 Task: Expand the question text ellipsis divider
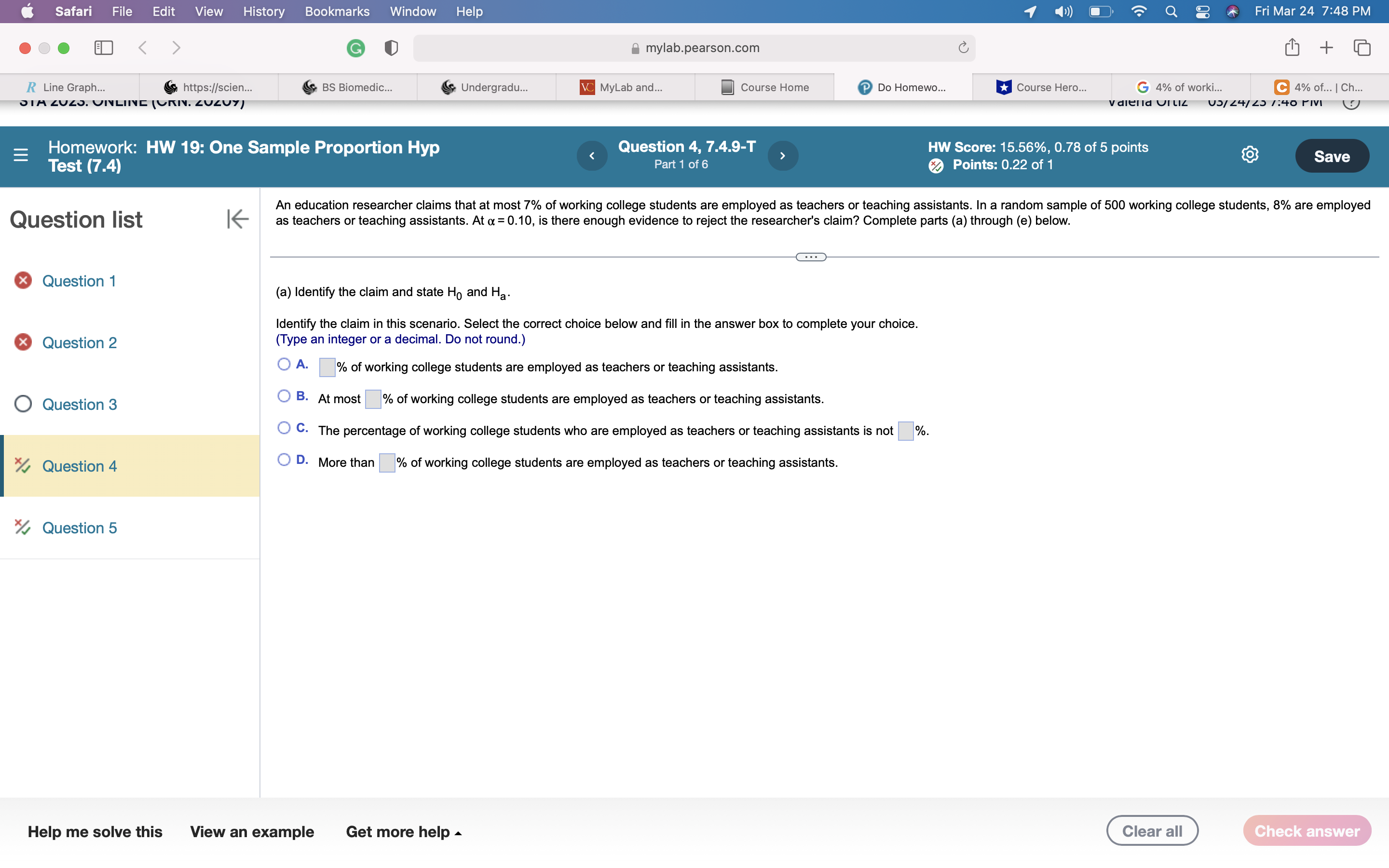pos(810,257)
